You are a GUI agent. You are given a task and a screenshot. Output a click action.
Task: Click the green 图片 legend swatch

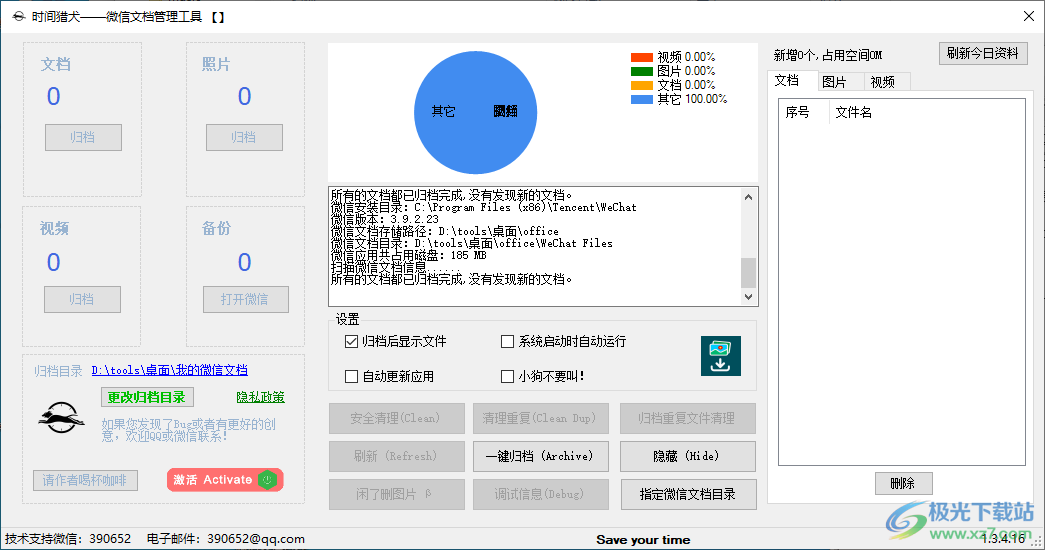coord(642,71)
